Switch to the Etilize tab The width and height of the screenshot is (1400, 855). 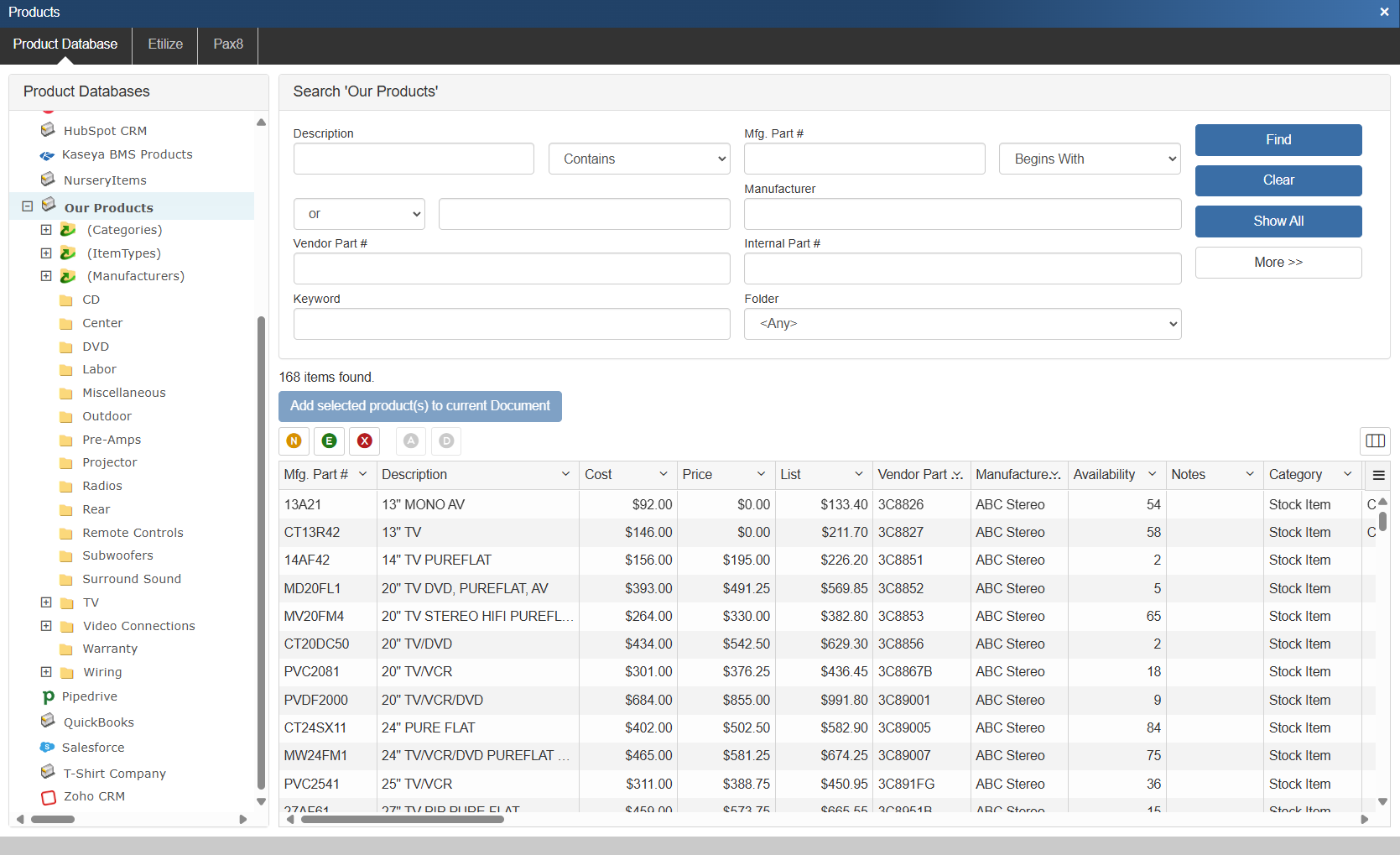[x=165, y=44]
